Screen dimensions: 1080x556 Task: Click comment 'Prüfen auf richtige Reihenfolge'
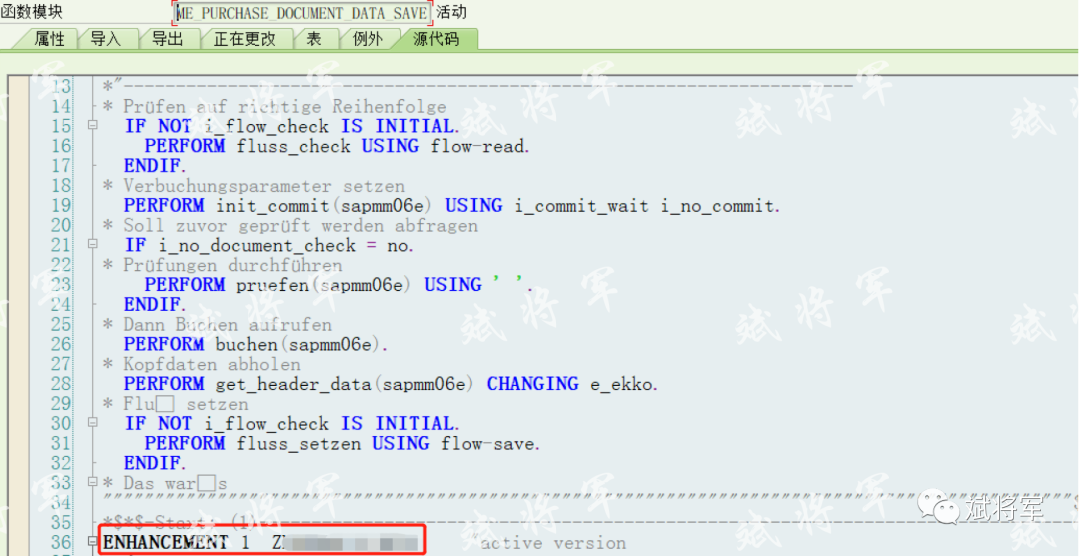[x=284, y=107]
